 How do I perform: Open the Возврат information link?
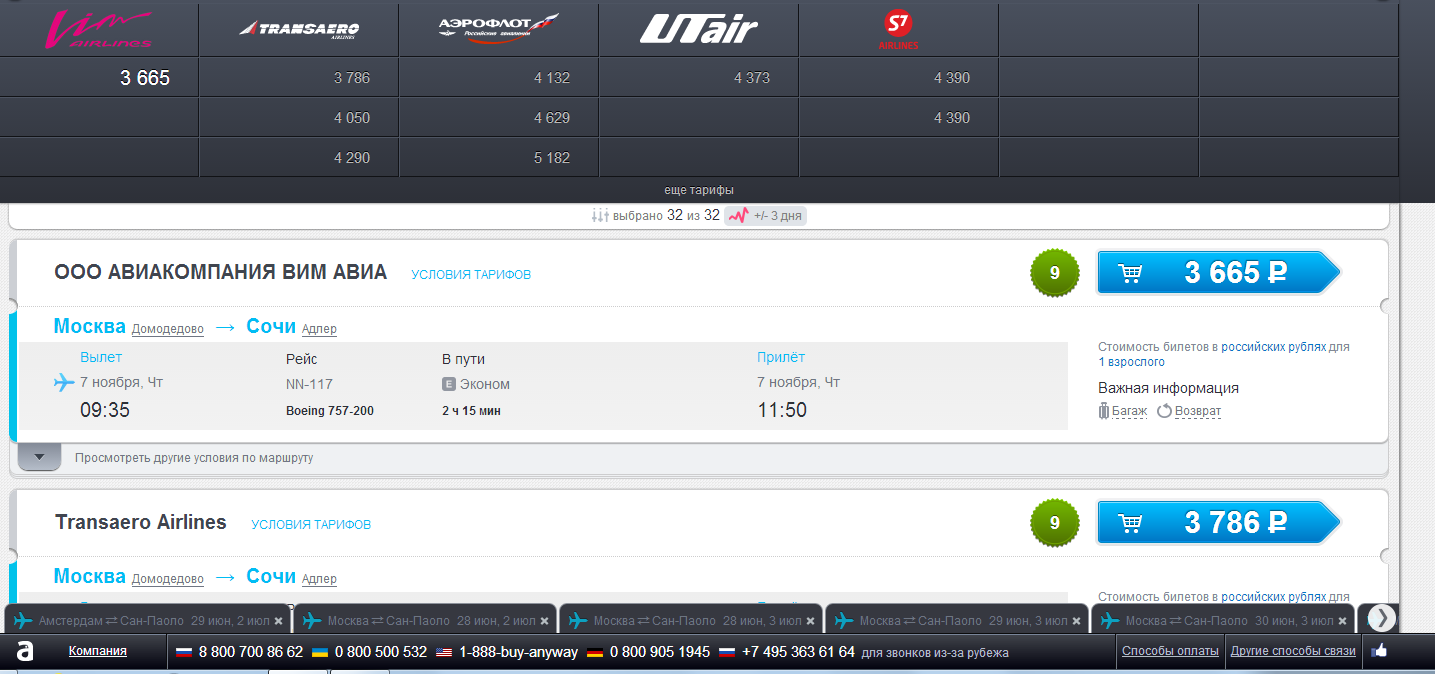click(1198, 411)
